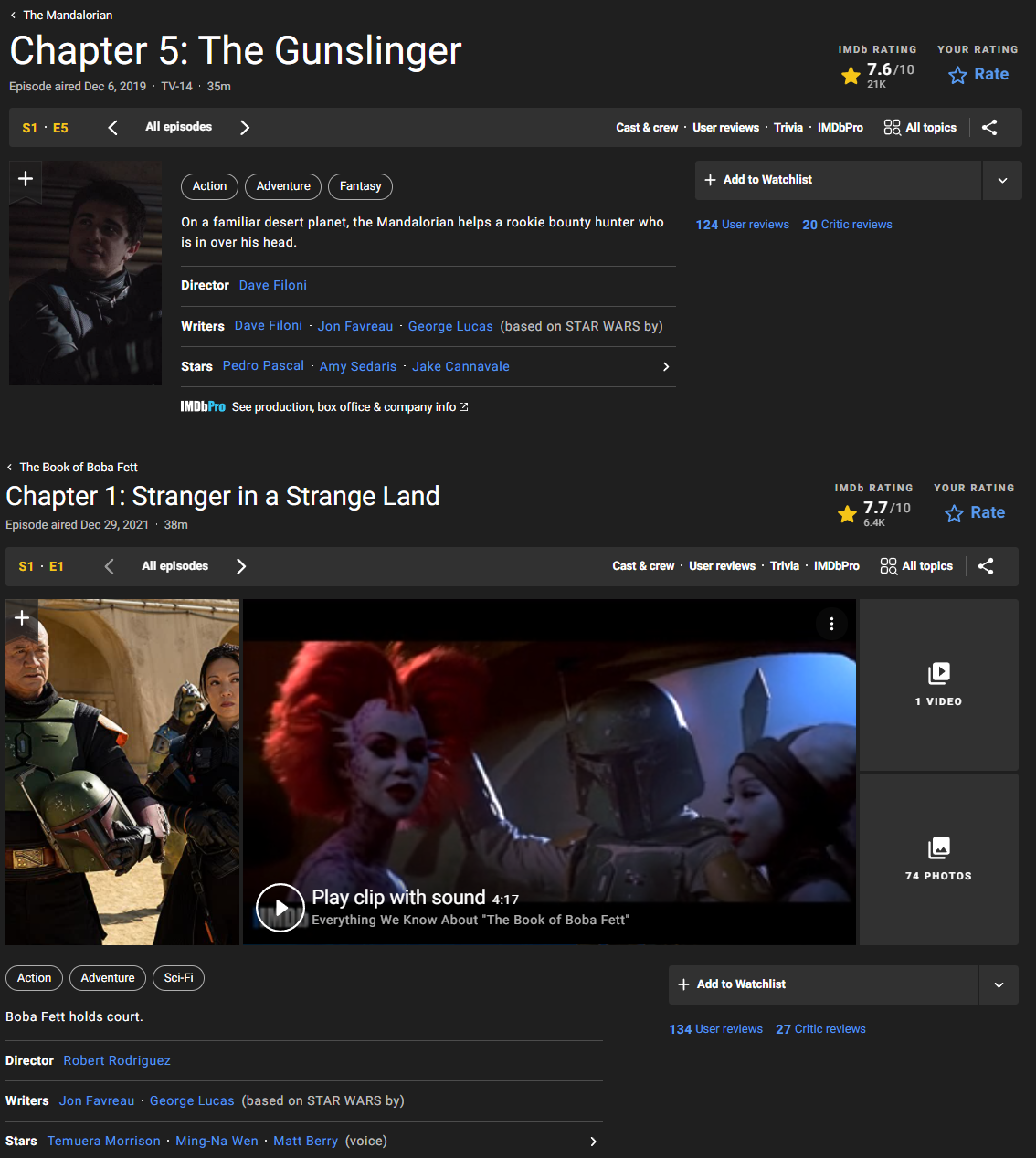
Task: Open User reviews tab in Boba Fett bar
Action: 722,566
